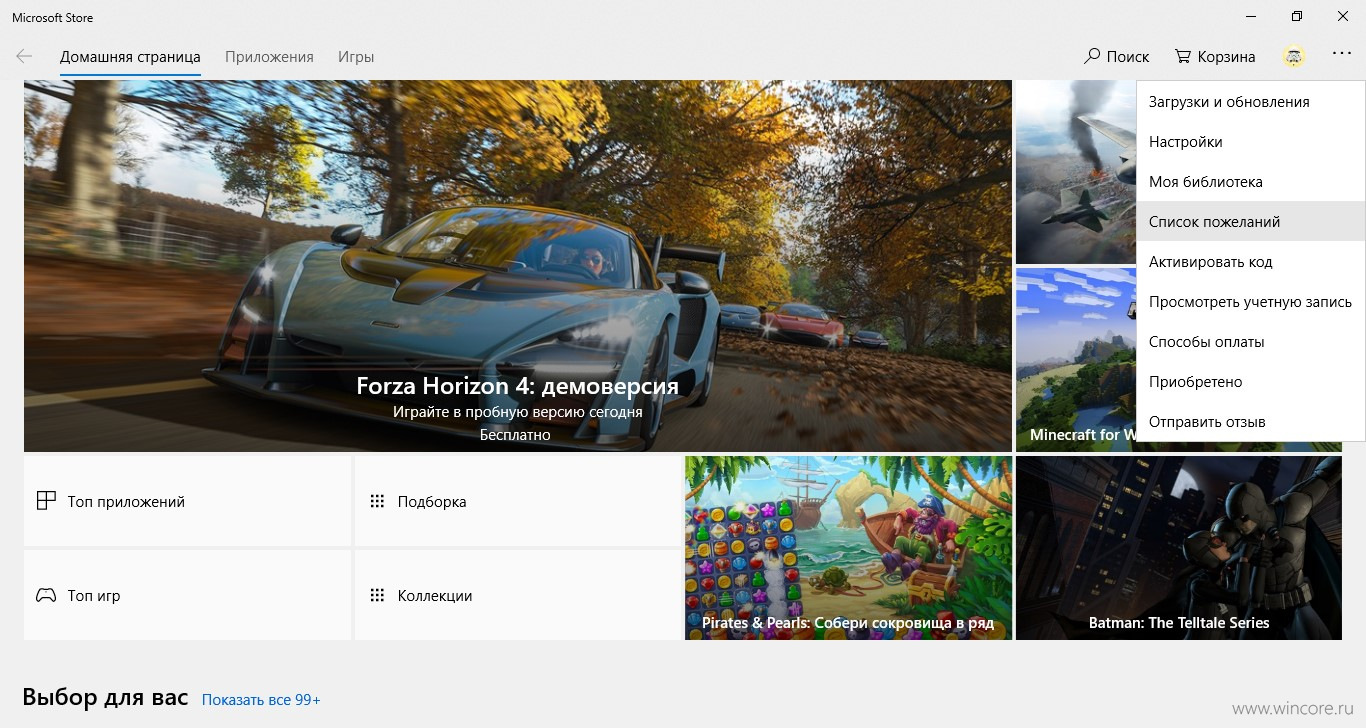Click the Forza Horizon 4: демоверсия title
This screenshot has width=1366, height=728.
click(x=518, y=386)
